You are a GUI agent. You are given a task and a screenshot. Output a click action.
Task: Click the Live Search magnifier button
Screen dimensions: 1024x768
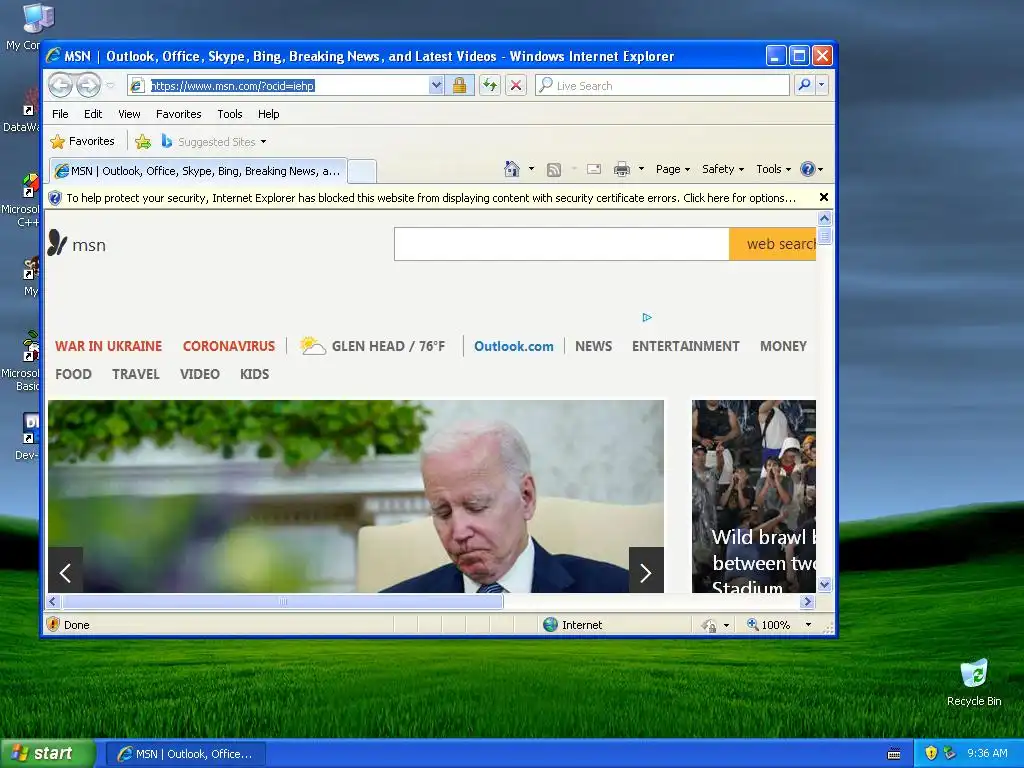(805, 85)
